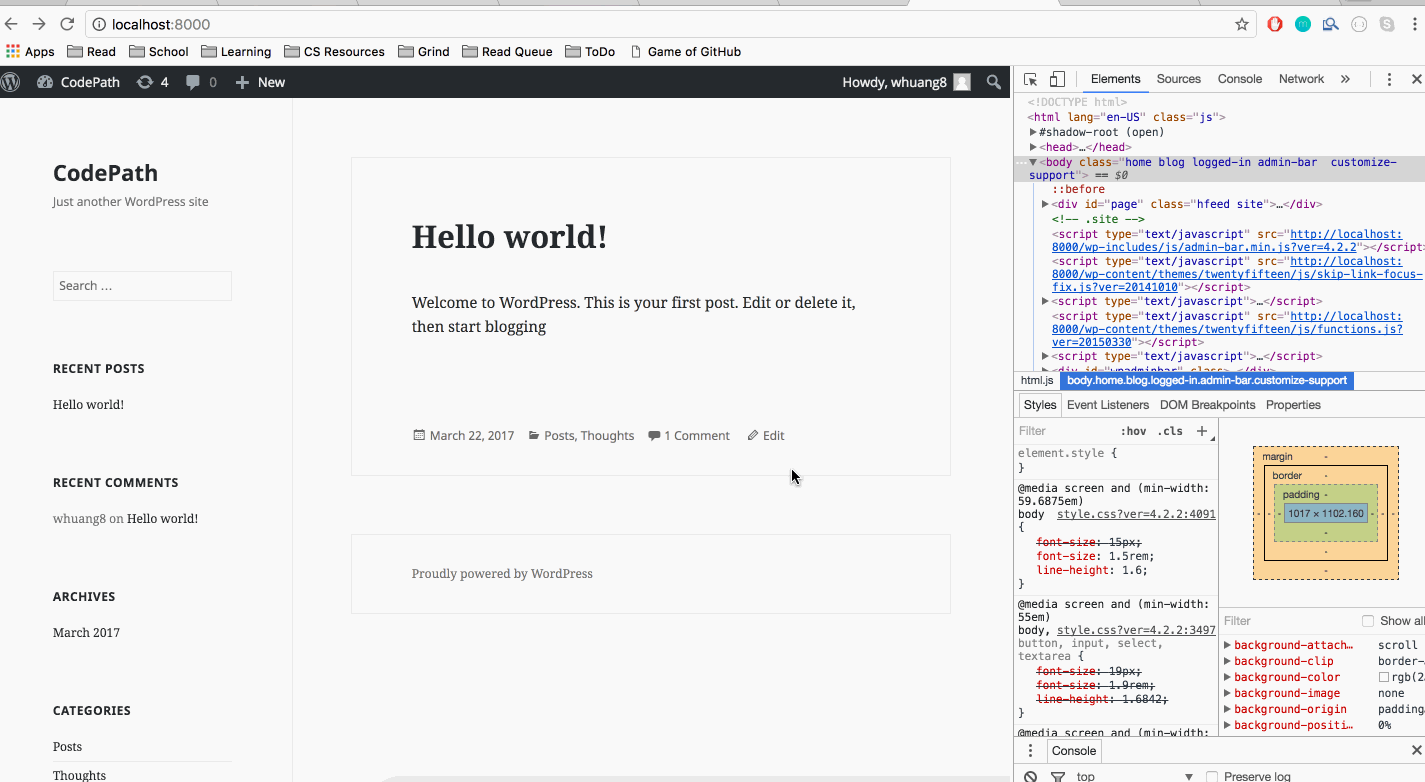Screen dimensions: 1425x782
Task: Select the Elements tab in DevTools
Action: (1115, 79)
